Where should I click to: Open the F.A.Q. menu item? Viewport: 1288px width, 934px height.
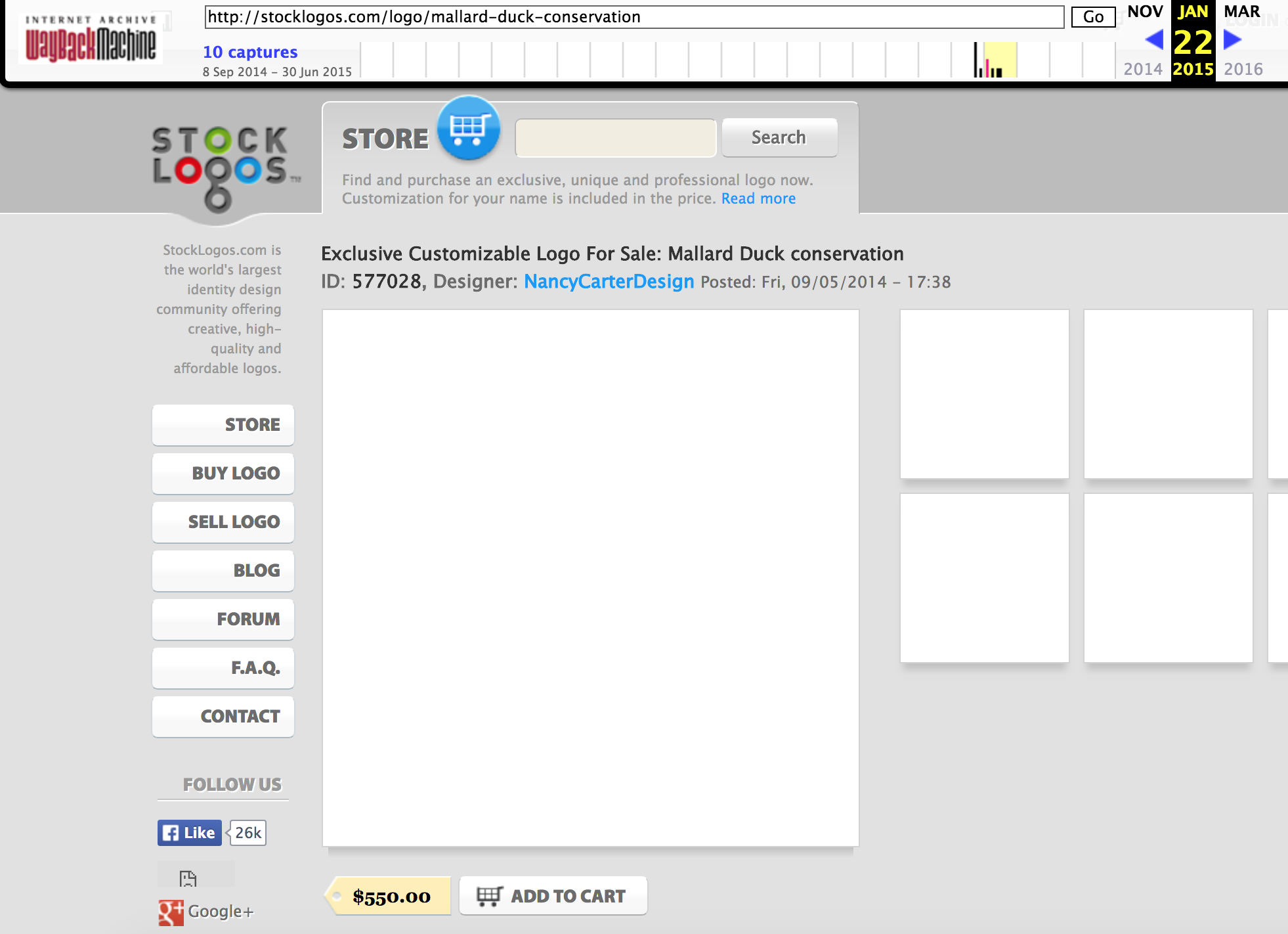223,668
